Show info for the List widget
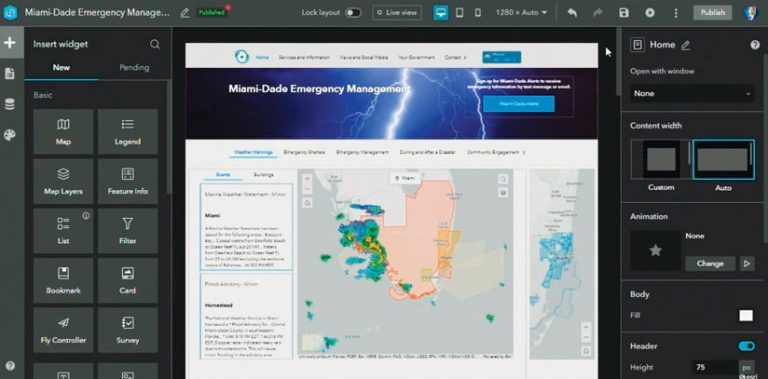Viewport: 768px width, 379px height. [x=86, y=215]
